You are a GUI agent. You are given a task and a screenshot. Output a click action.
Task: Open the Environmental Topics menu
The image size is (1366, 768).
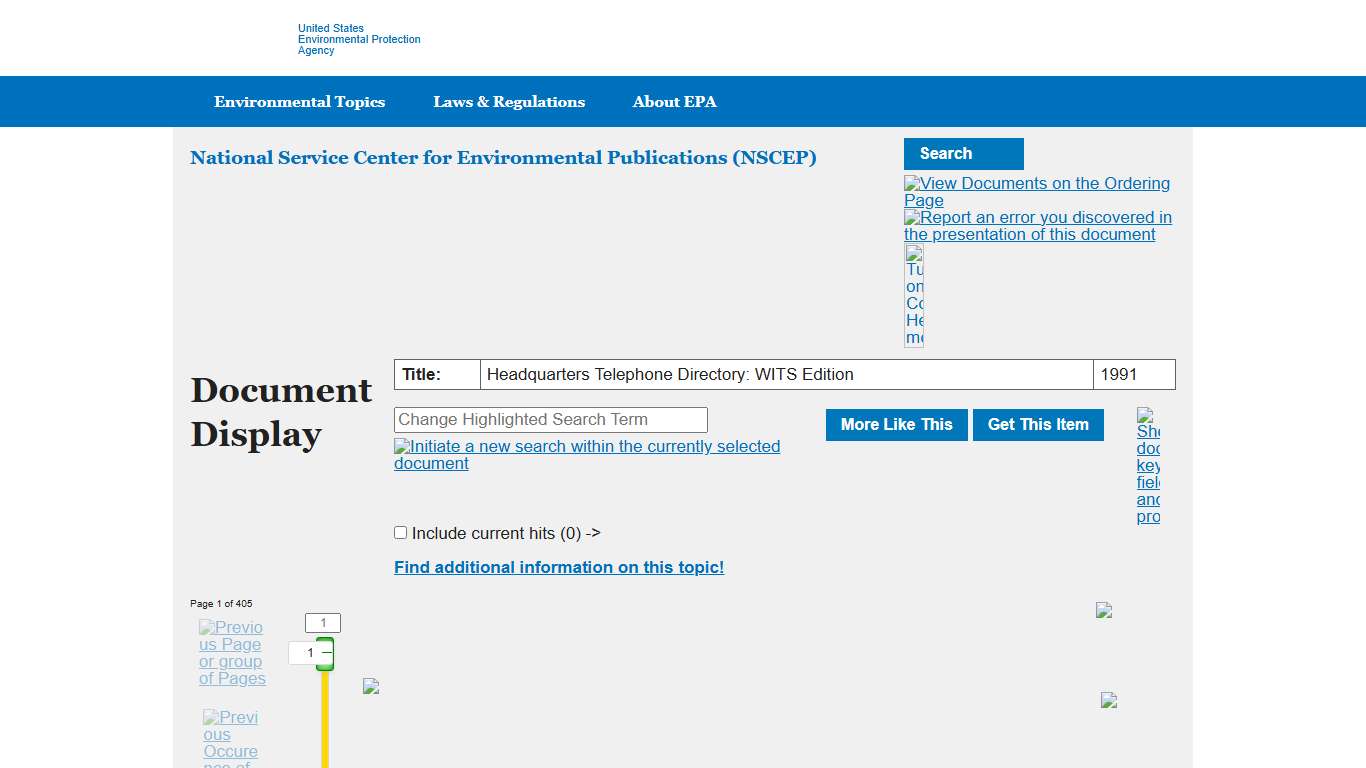tap(299, 102)
